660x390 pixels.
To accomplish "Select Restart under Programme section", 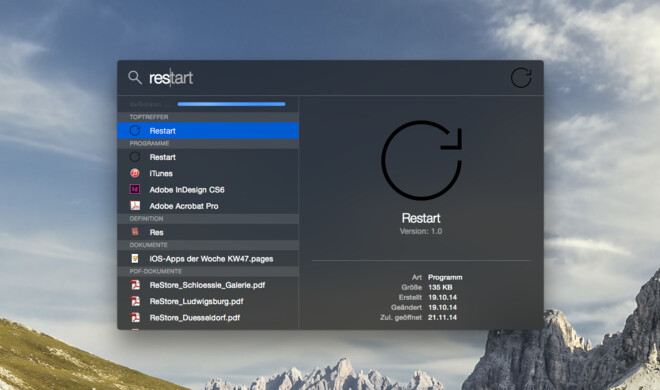I will 208,157.
